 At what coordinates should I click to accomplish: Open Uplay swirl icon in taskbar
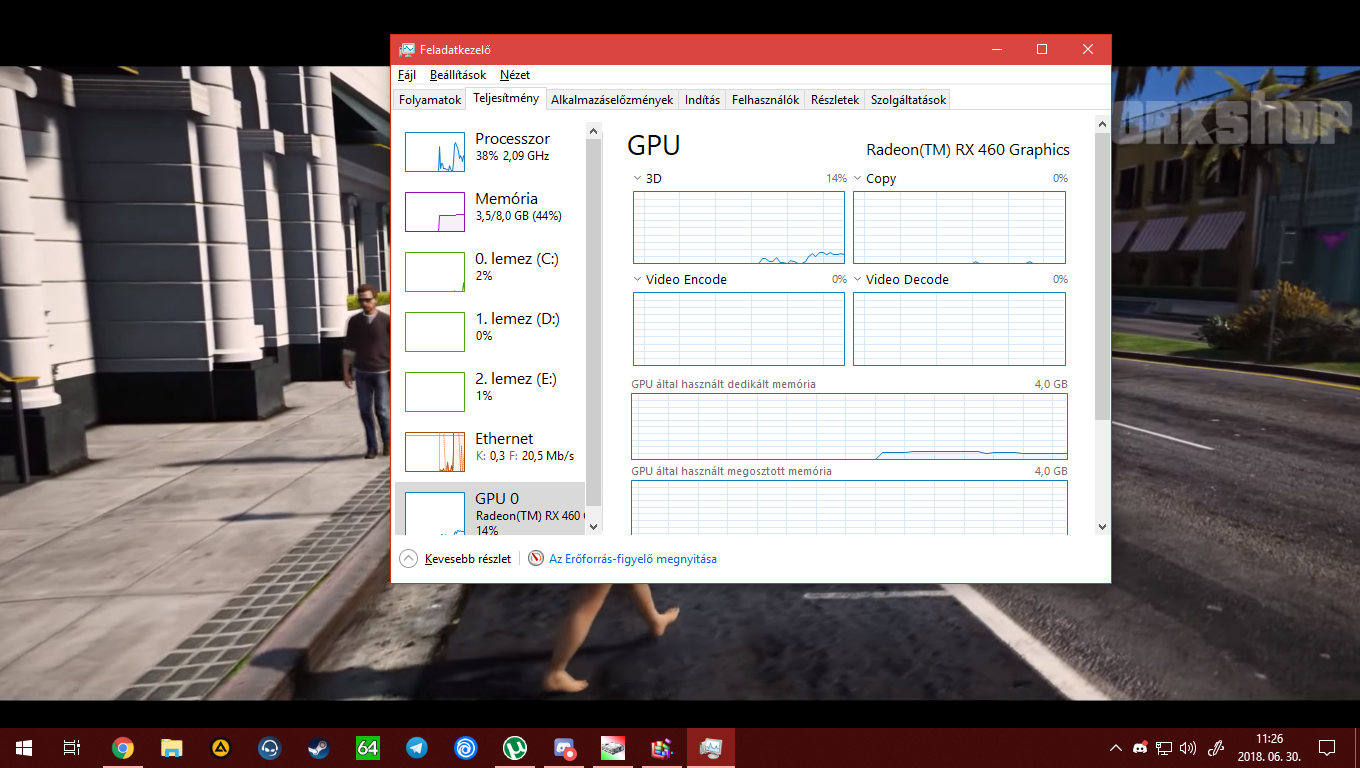(466, 748)
